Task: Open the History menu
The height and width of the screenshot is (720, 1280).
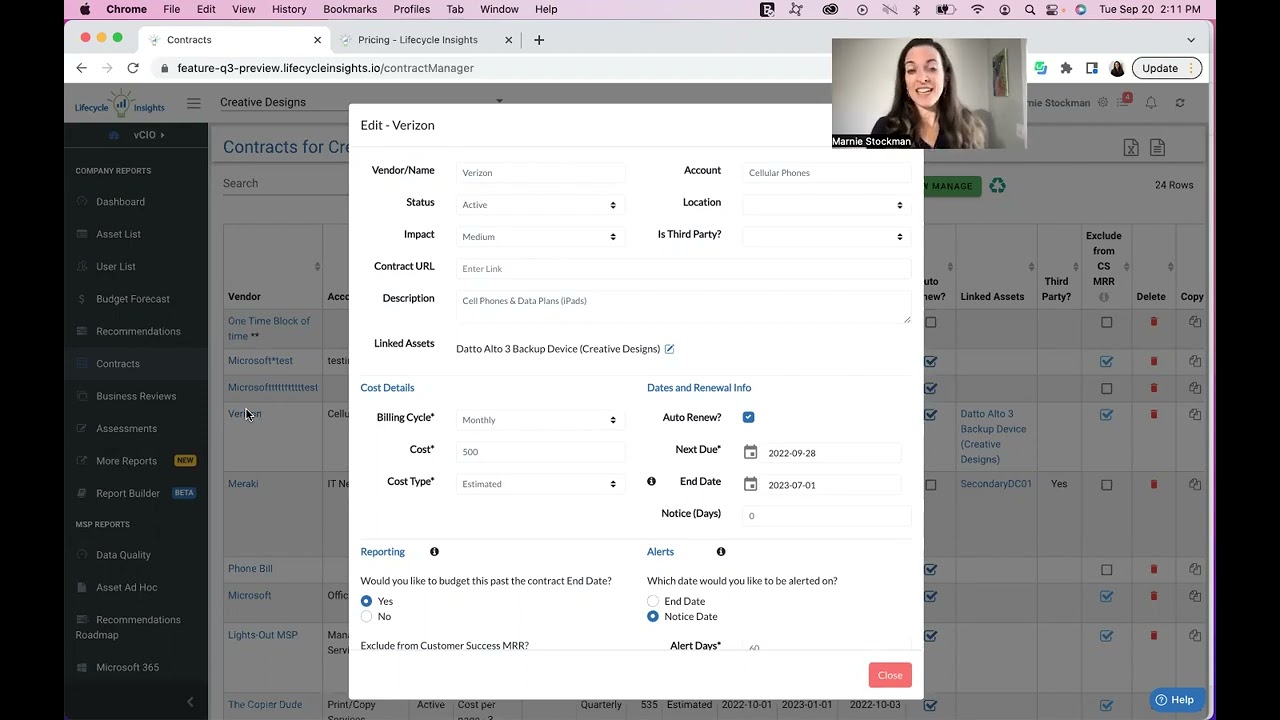Action: 289,9
